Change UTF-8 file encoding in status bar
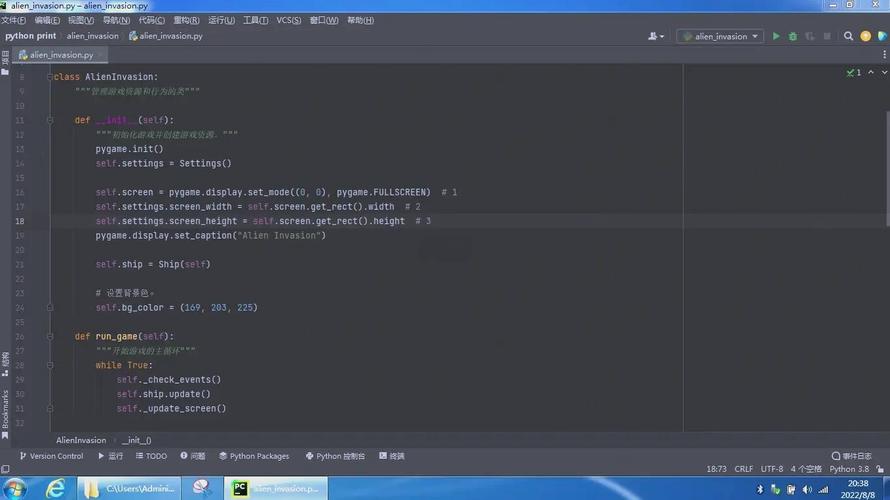 [x=772, y=469]
